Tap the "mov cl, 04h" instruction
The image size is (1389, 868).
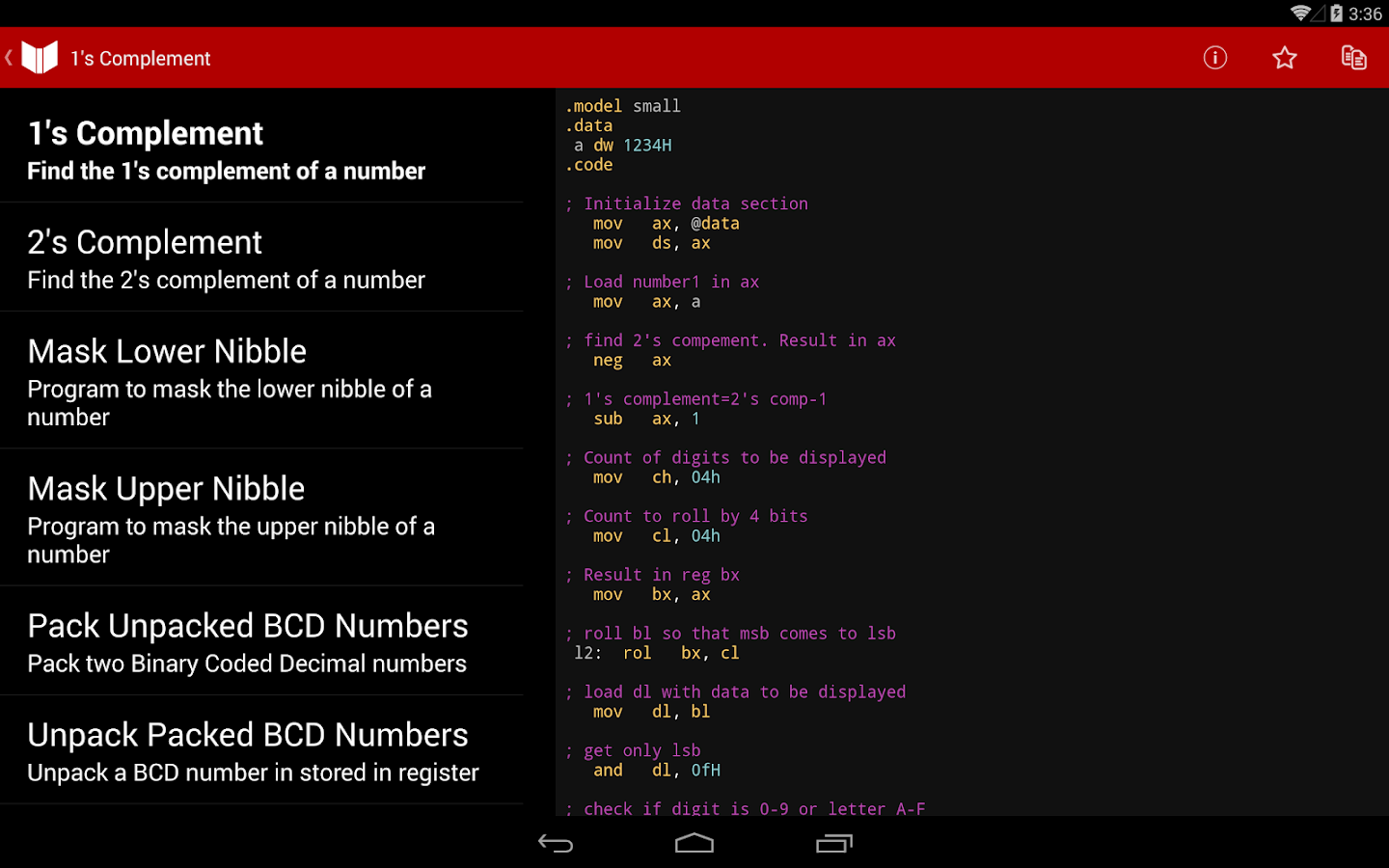click(657, 536)
